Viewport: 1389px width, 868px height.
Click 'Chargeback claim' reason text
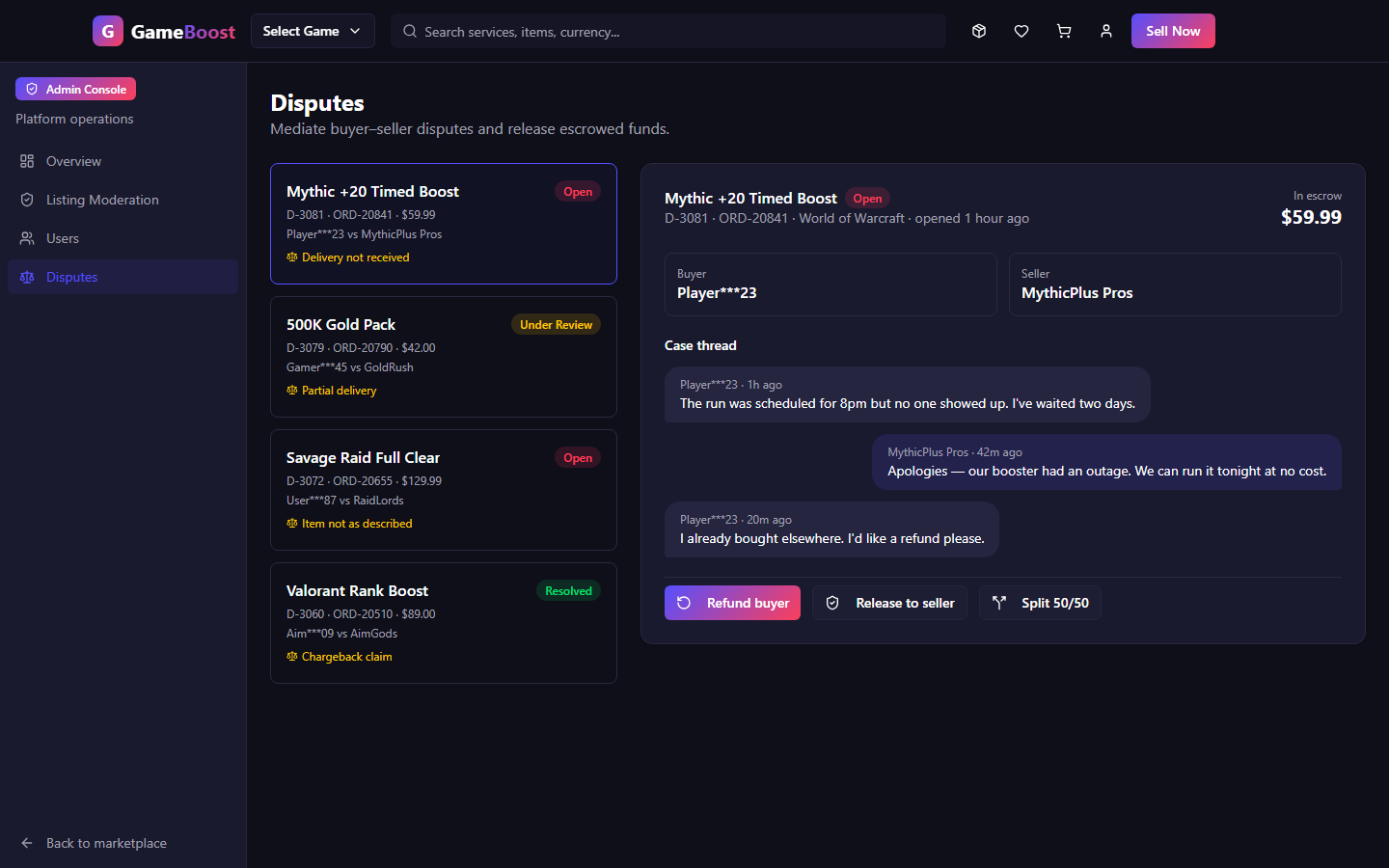tap(346, 657)
